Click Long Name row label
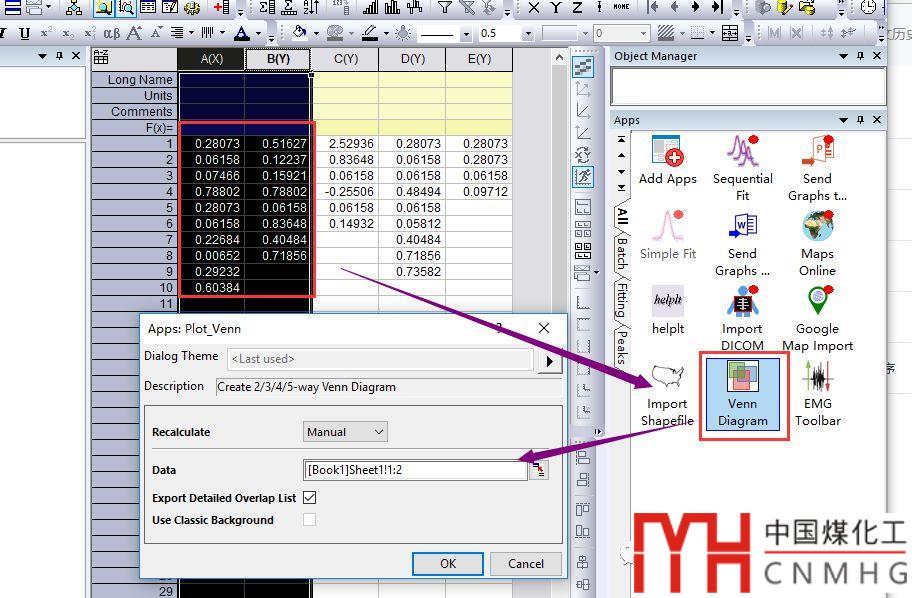 coord(134,80)
